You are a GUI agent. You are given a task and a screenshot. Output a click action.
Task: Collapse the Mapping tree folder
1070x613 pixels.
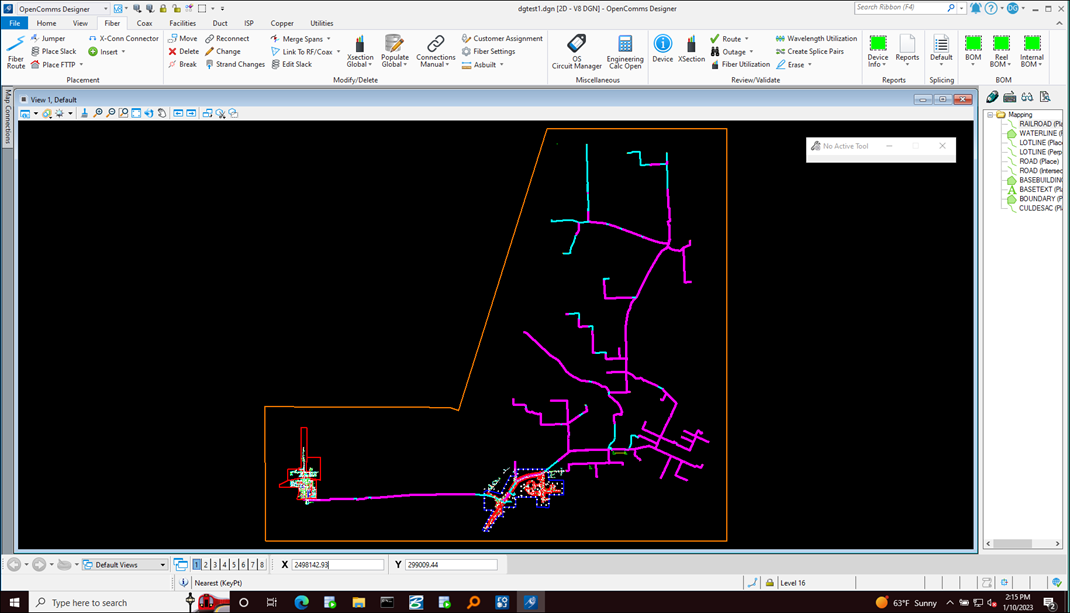(x=990, y=115)
